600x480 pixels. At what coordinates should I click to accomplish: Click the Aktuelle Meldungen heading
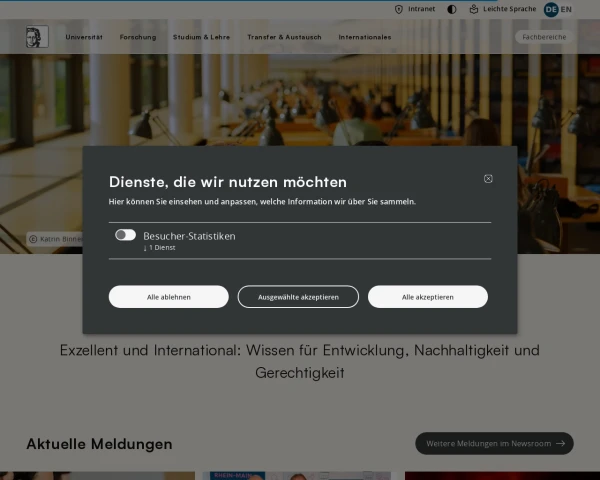tap(99, 444)
